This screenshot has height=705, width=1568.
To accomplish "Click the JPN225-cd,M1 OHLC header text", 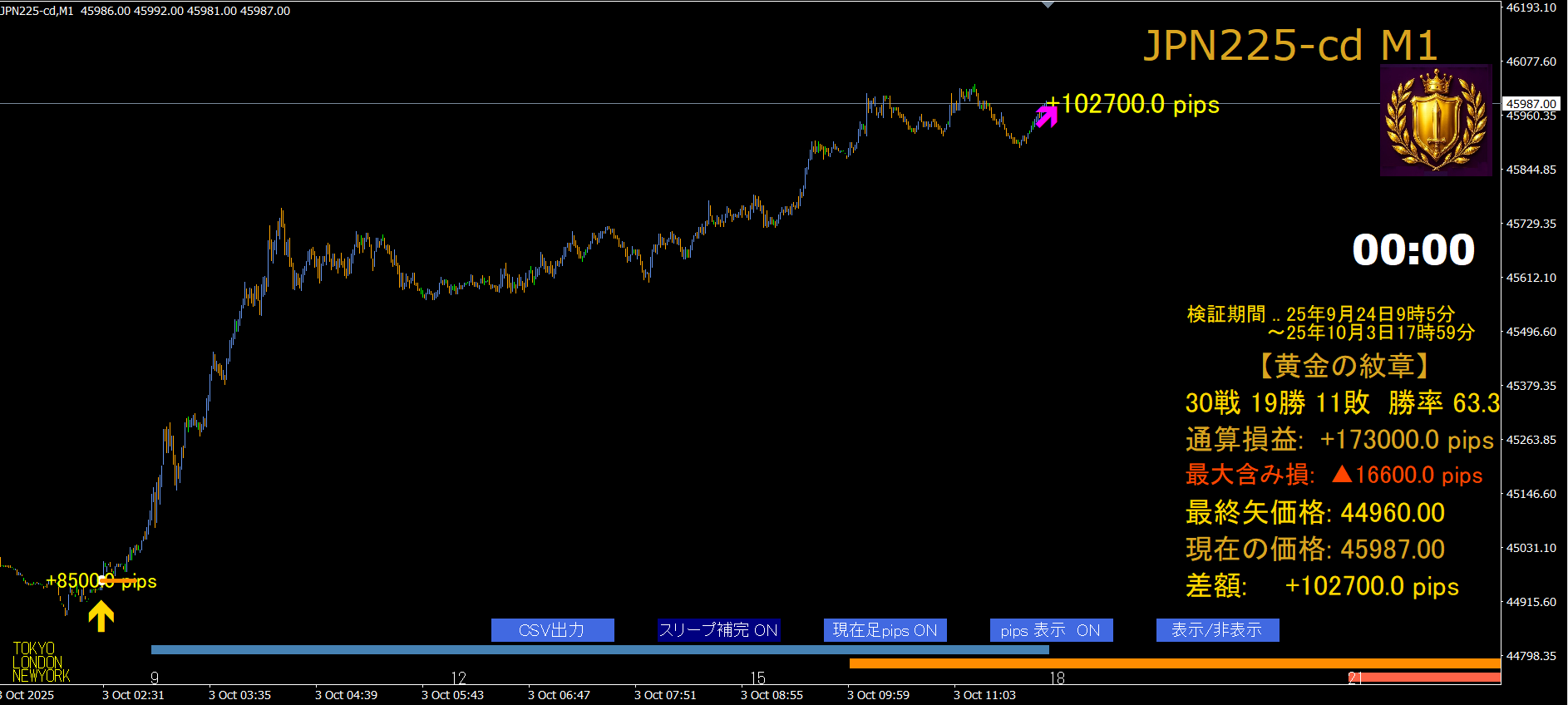I will click(x=145, y=11).
